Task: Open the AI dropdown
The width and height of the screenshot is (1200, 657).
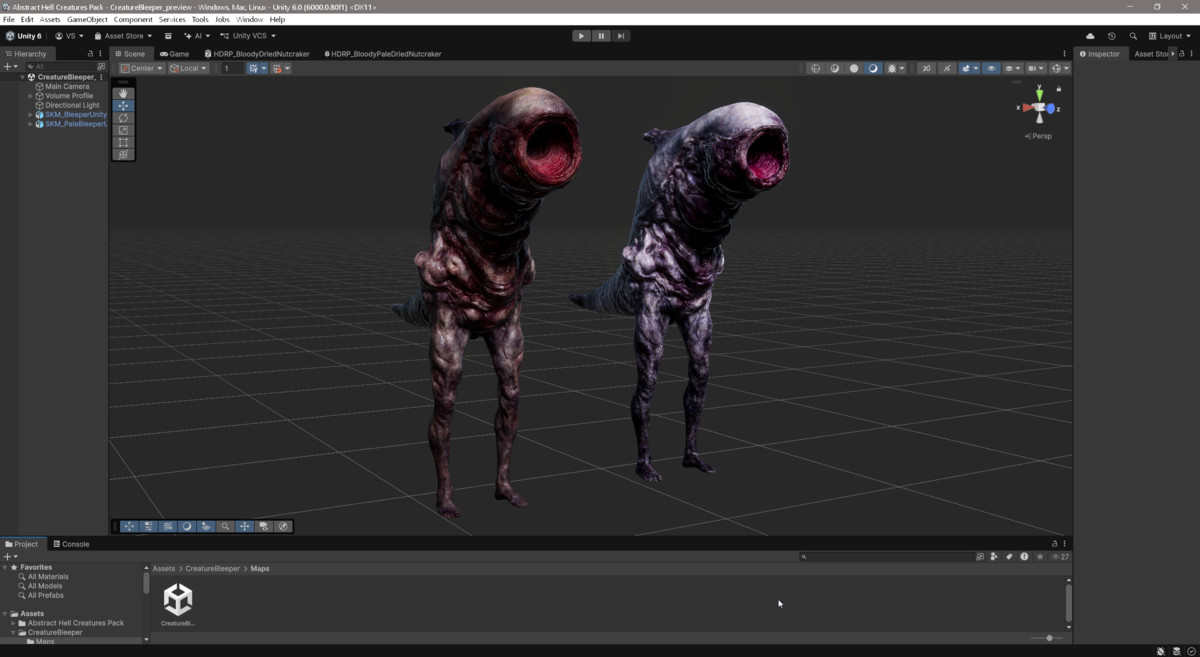Action: click(197, 36)
